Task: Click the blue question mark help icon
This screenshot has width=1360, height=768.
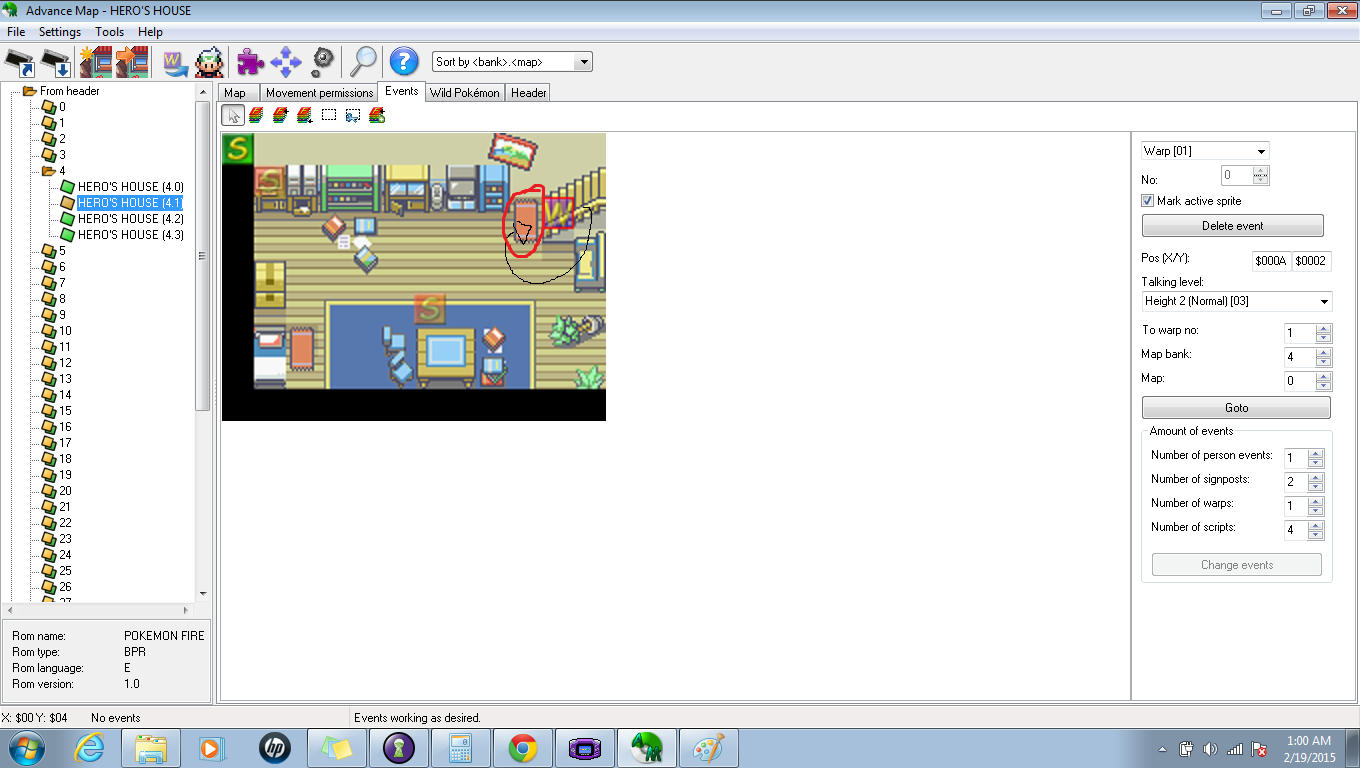Action: (x=403, y=61)
